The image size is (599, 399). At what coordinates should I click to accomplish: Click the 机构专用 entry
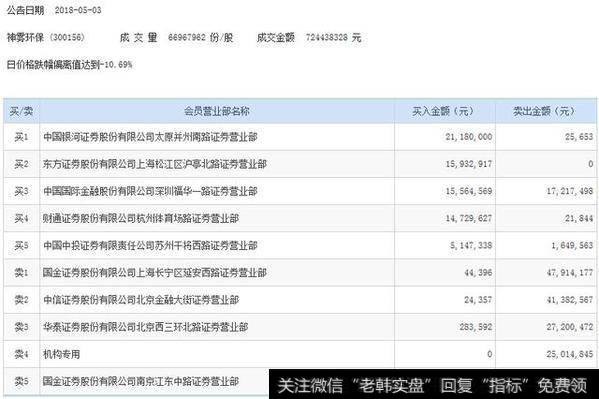pyautogui.click(x=61, y=354)
